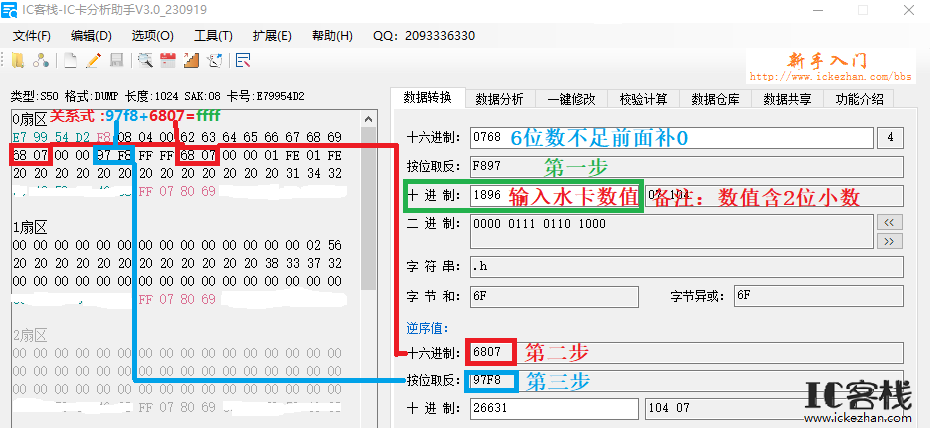Click the blue notepad edit icon
Screen dimensions: 930x429
click(243, 60)
